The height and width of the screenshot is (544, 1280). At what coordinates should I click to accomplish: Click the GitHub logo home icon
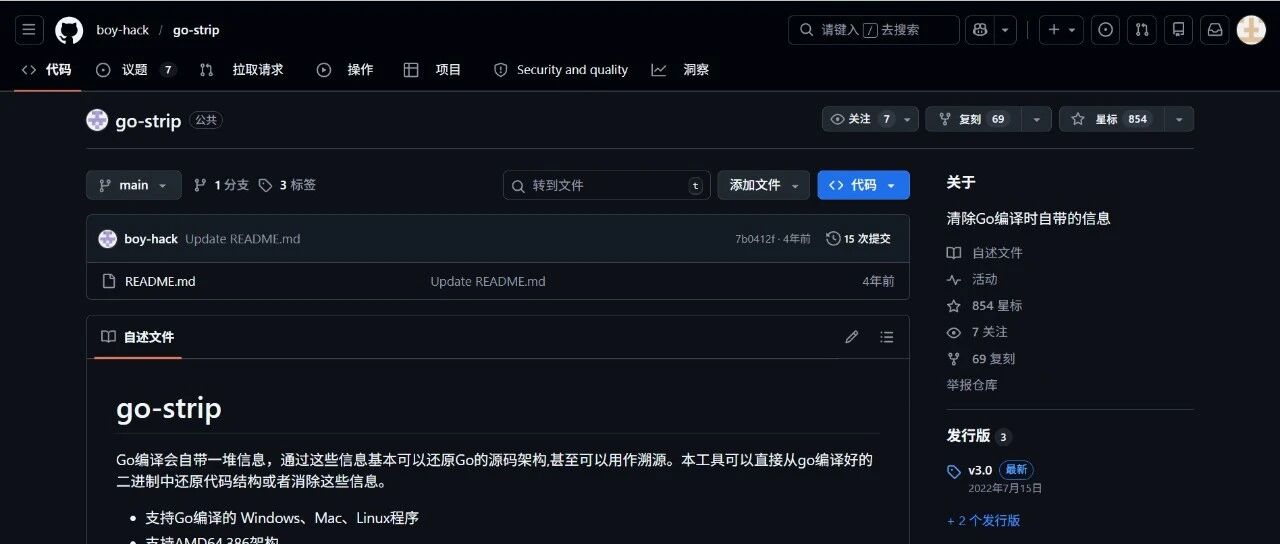[69, 30]
